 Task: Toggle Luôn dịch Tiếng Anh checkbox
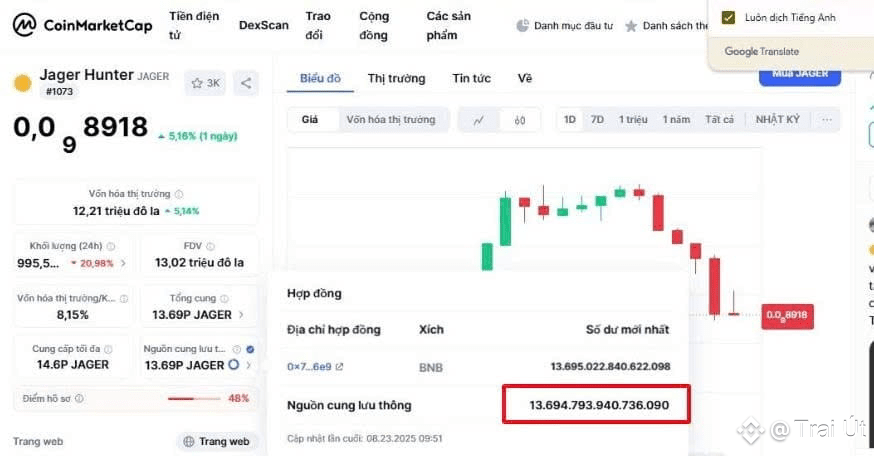coord(728,17)
